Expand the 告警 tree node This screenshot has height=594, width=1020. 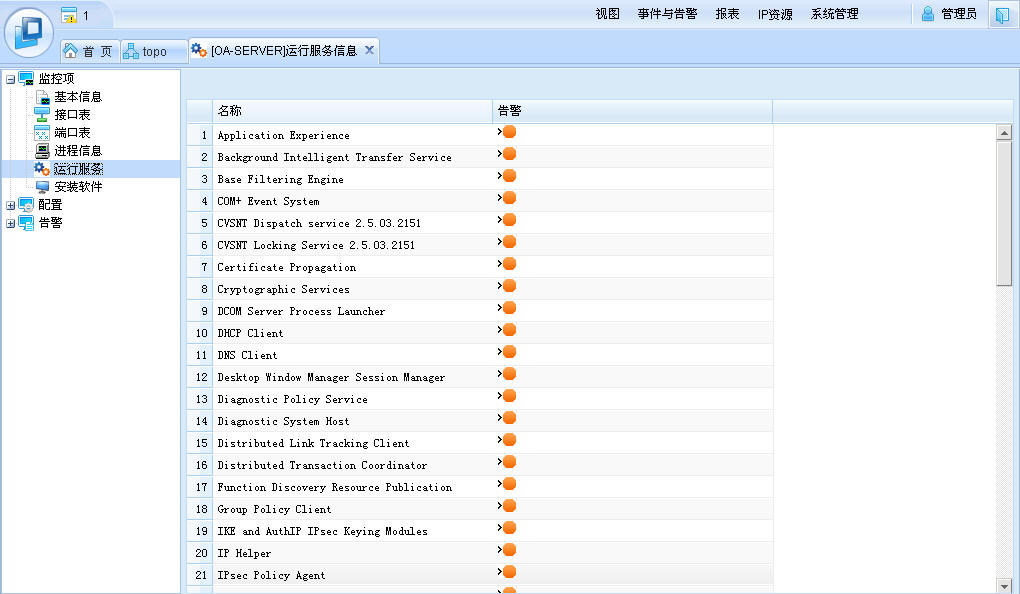10,223
